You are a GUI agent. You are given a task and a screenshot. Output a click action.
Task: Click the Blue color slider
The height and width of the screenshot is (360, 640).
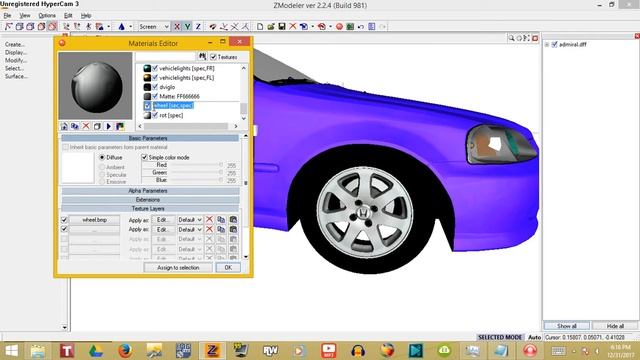tap(197, 180)
